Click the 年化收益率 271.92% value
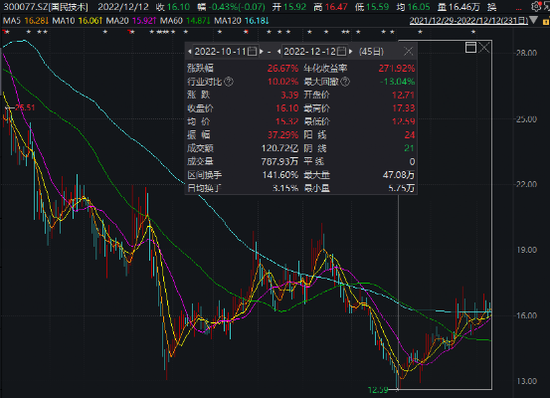The width and height of the screenshot is (550, 398). [396, 68]
